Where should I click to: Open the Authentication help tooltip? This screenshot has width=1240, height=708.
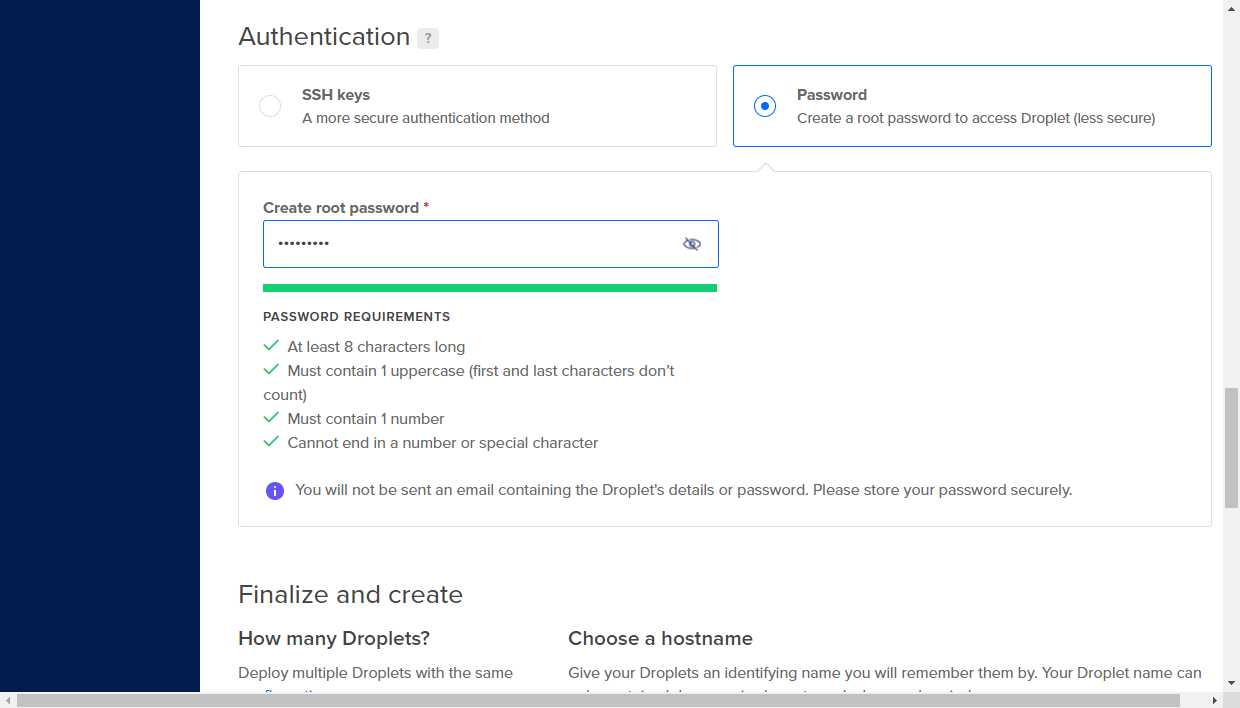coord(428,38)
